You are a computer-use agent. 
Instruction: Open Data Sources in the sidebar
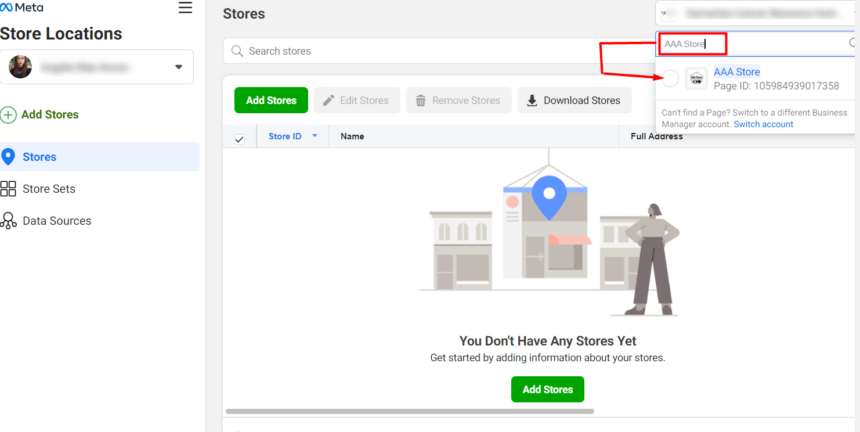click(x=57, y=220)
